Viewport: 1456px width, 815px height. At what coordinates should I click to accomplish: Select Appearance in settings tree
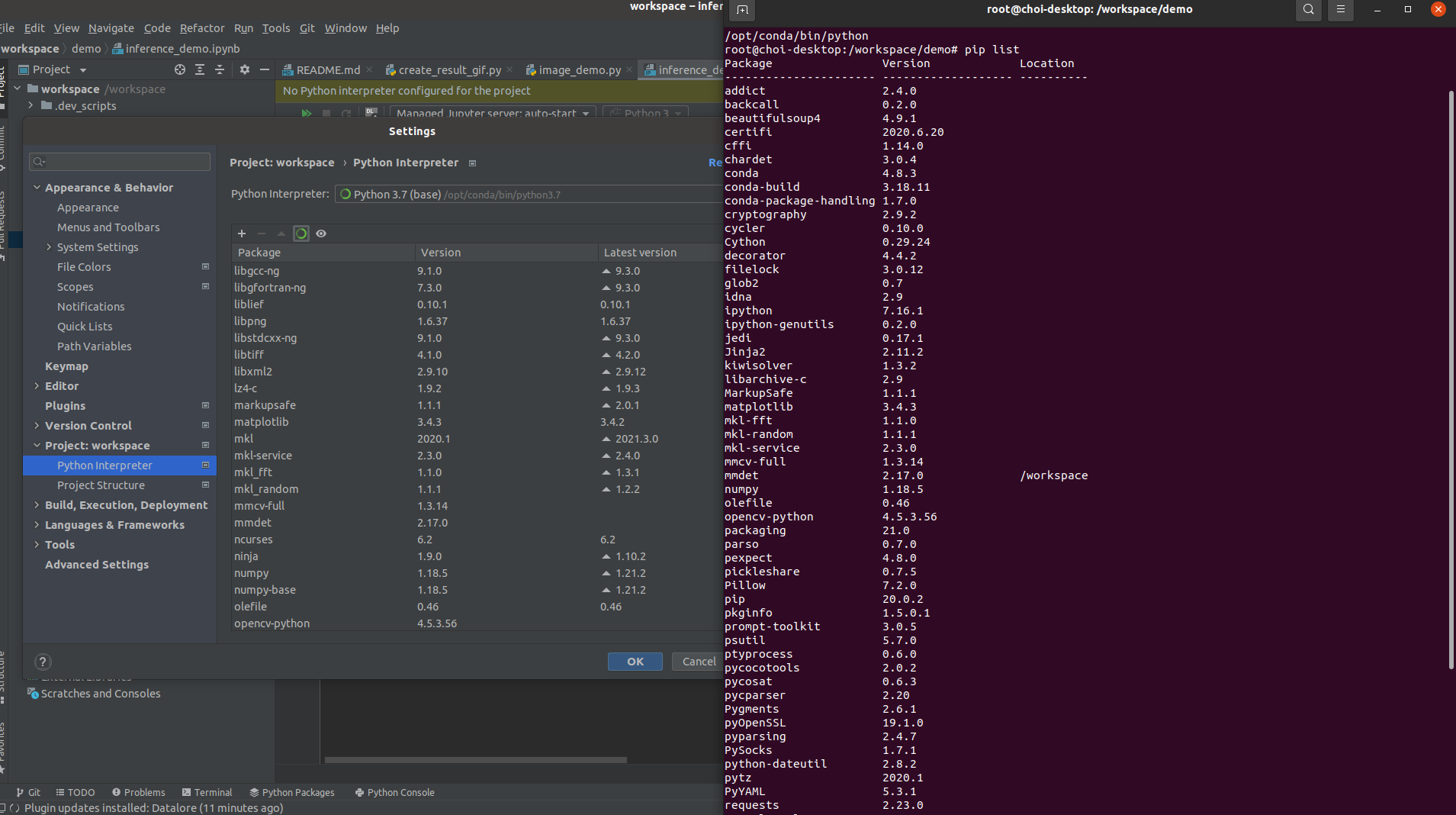coord(88,208)
